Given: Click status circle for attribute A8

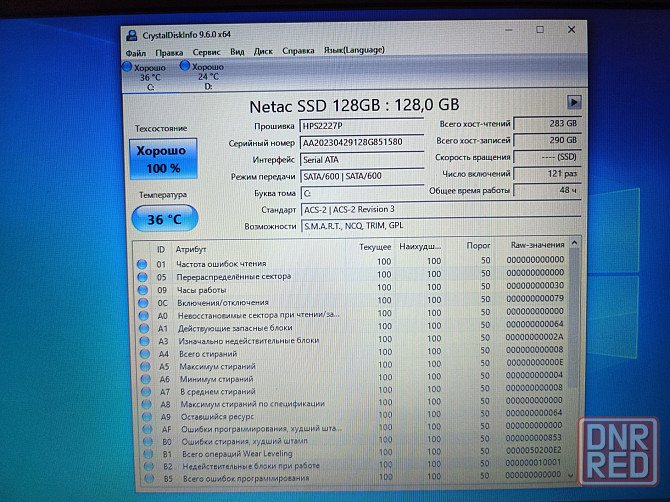Looking at the screenshot, I should coord(147,404).
